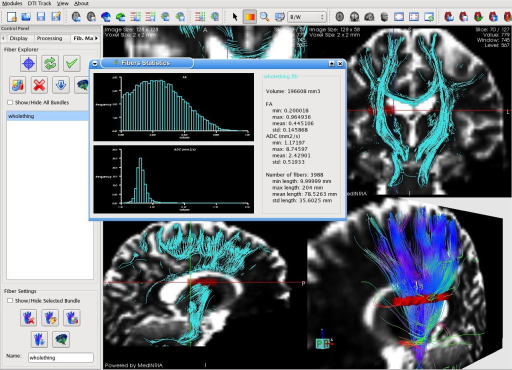
Task: Toggle Show/Hide Selected Bundle checkbox
Action: 10,301
